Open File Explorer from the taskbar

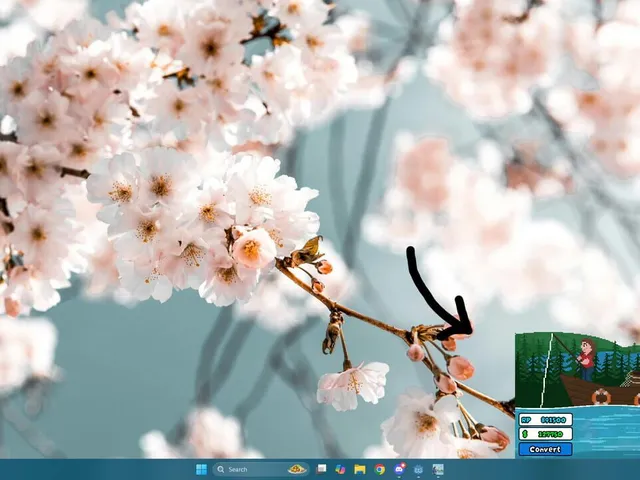(x=360, y=469)
